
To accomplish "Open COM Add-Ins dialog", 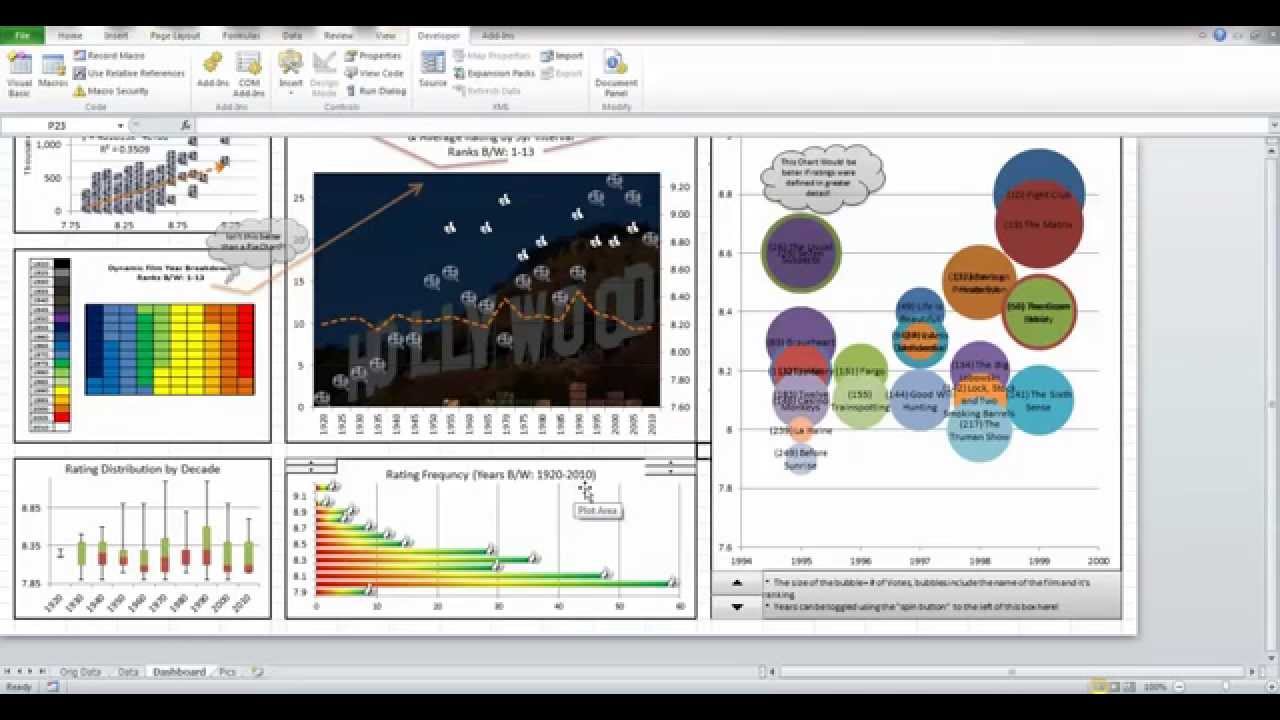I will [249, 74].
